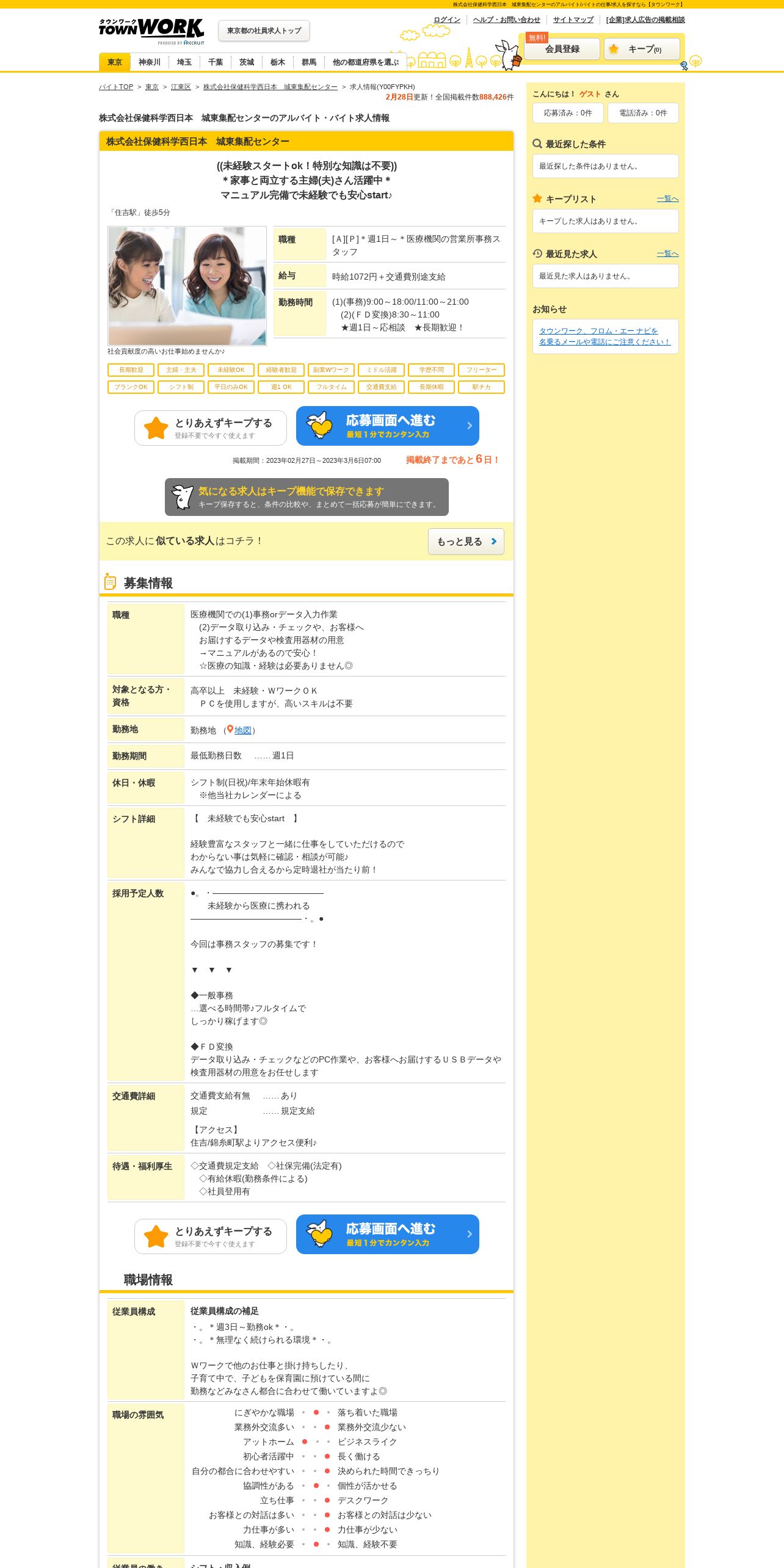Click the 募集情報 section clipboard icon

110,582
